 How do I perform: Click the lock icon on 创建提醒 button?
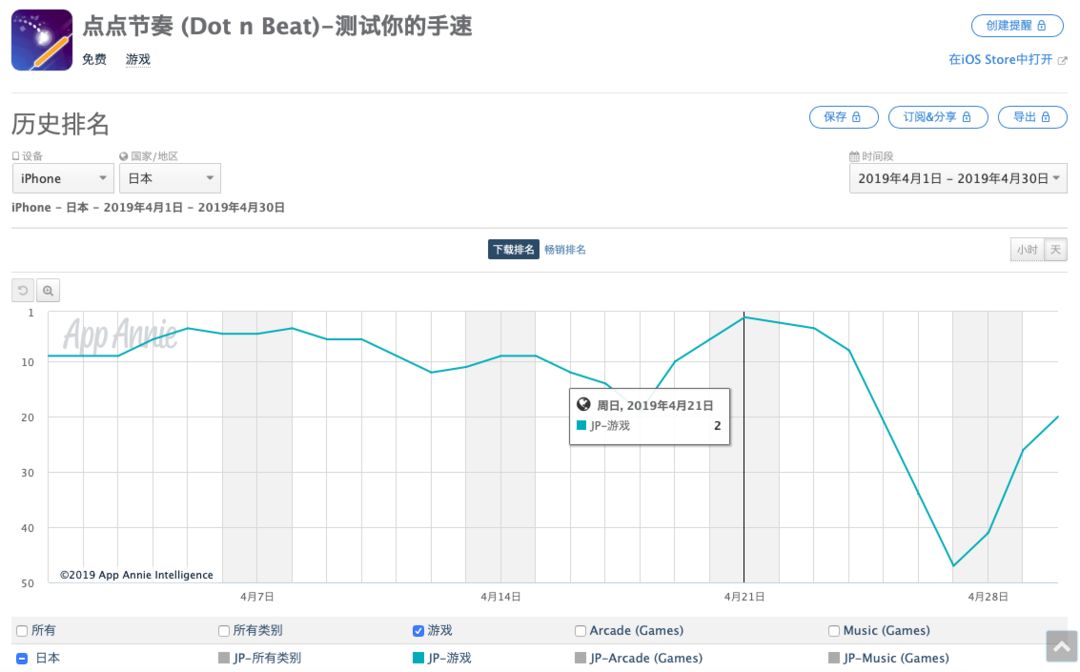point(1041,25)
